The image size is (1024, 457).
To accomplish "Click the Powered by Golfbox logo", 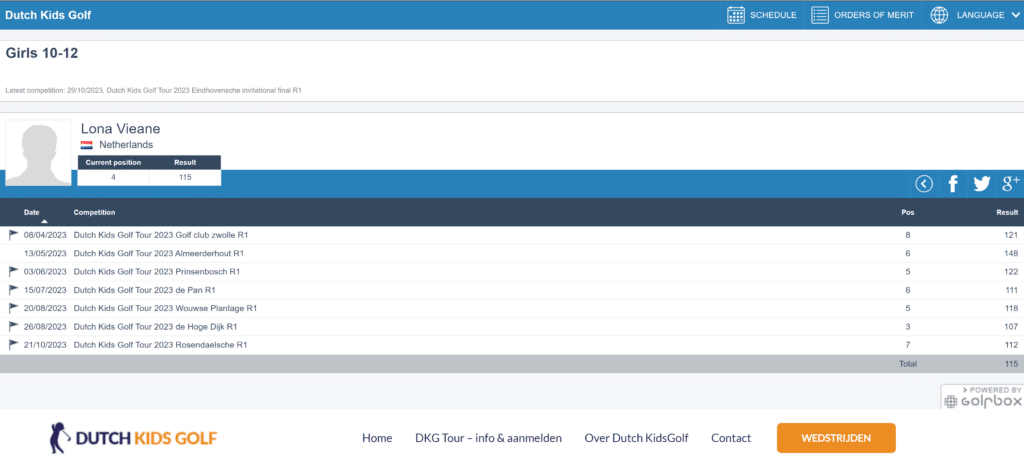I will [982, 398].
